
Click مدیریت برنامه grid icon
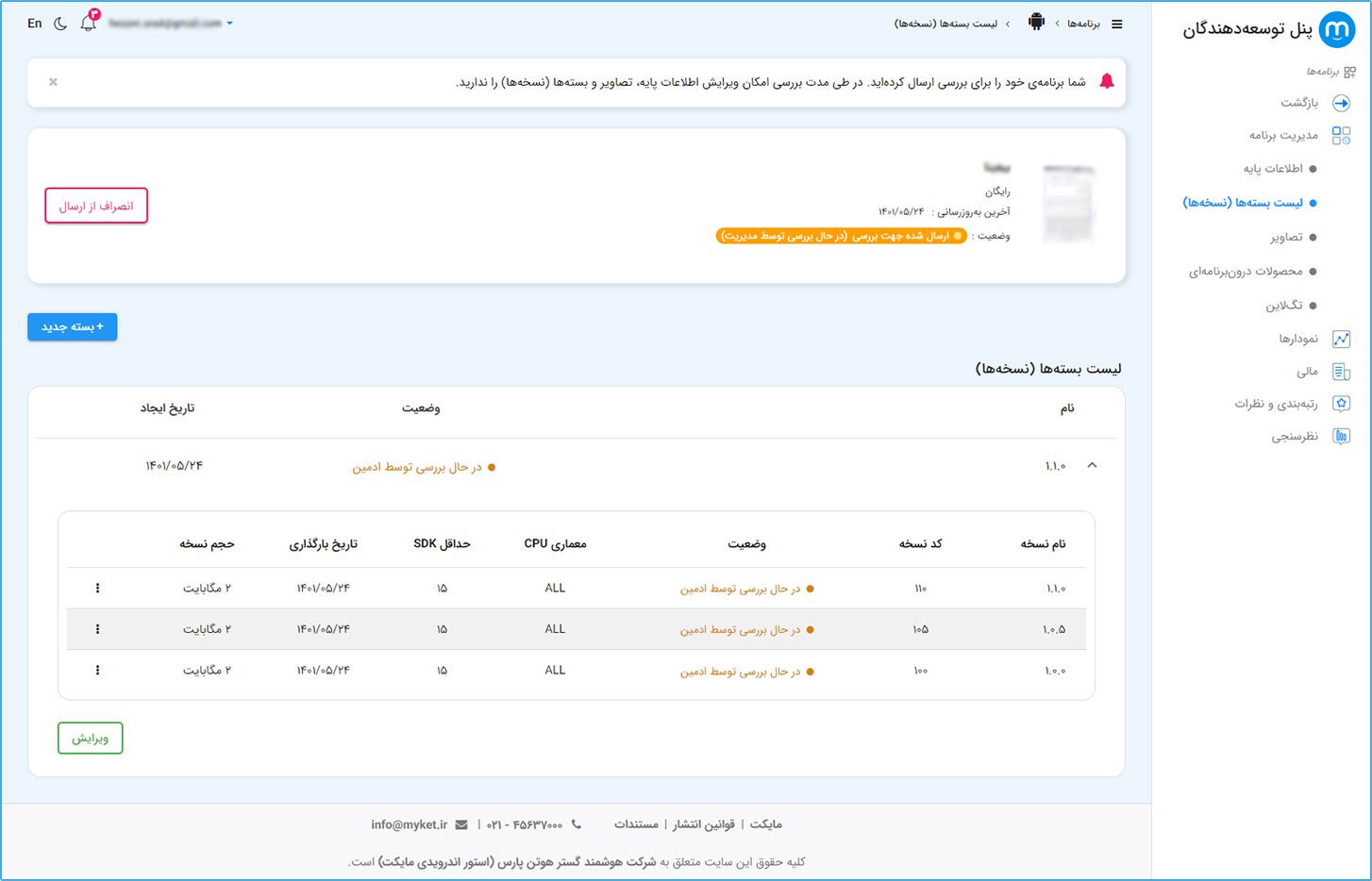[1341, 136]
